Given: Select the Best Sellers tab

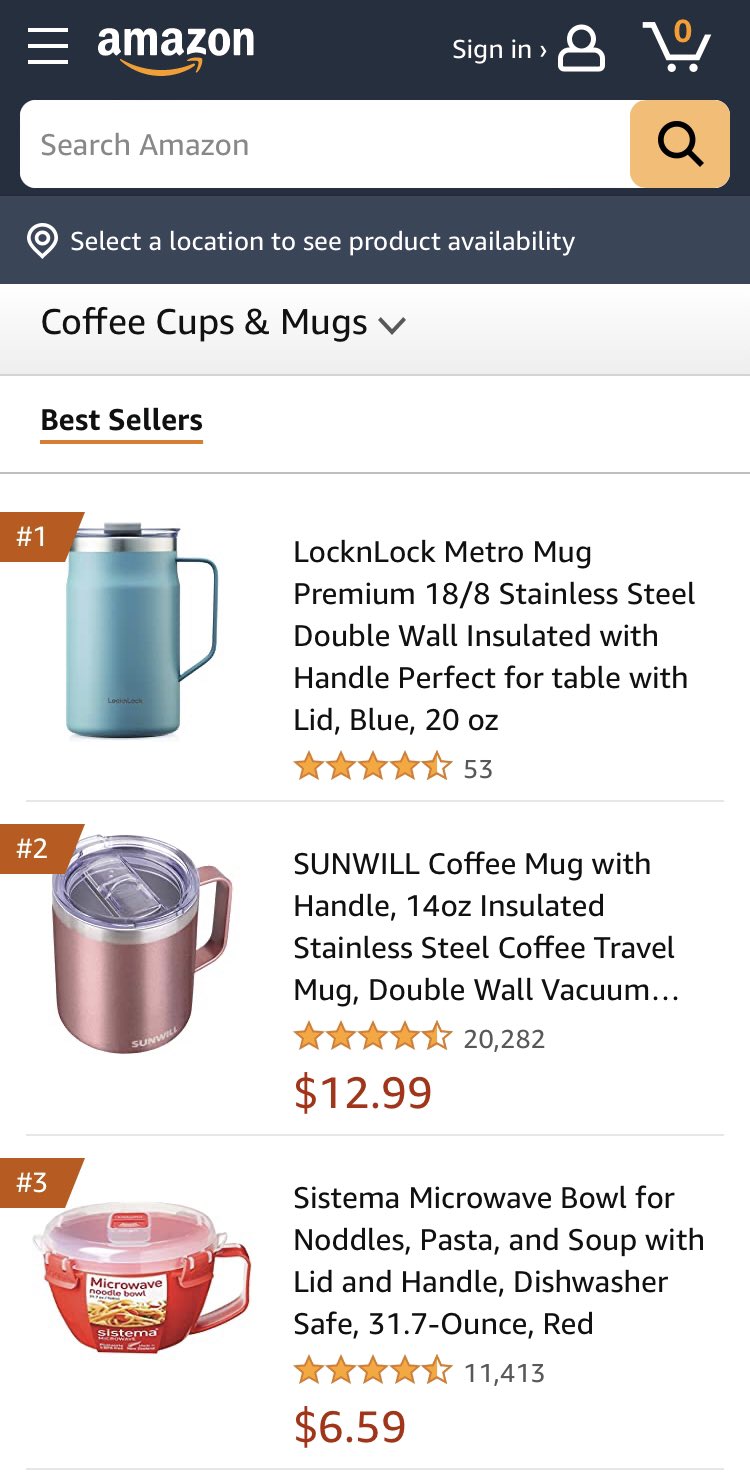Looking at the screenshot, I should tap(122, 420).
